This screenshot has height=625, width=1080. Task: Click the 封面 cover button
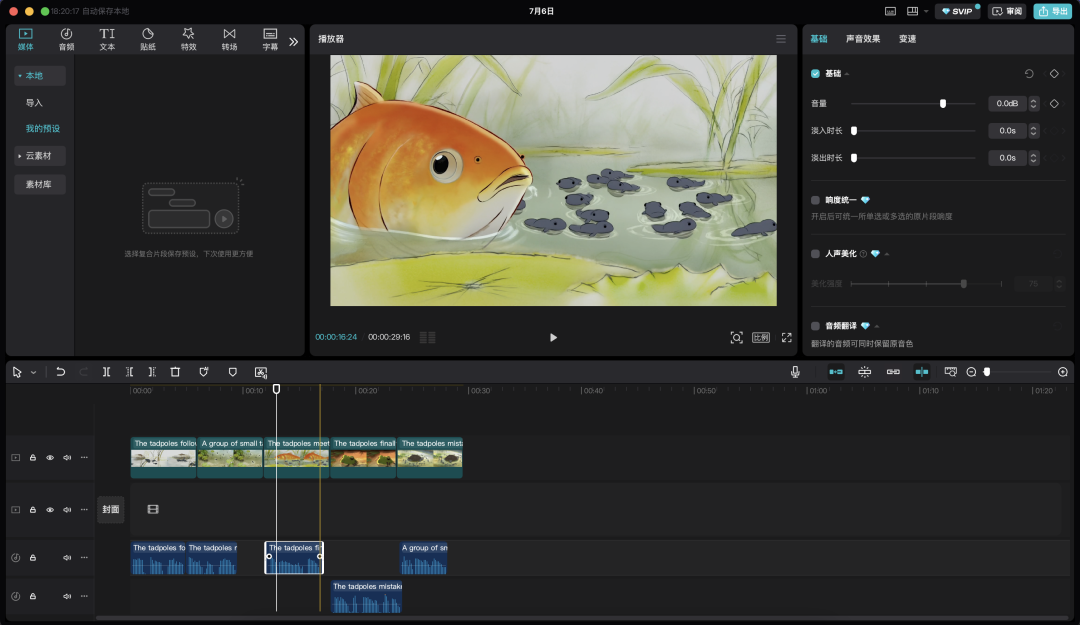coord(111,509)
